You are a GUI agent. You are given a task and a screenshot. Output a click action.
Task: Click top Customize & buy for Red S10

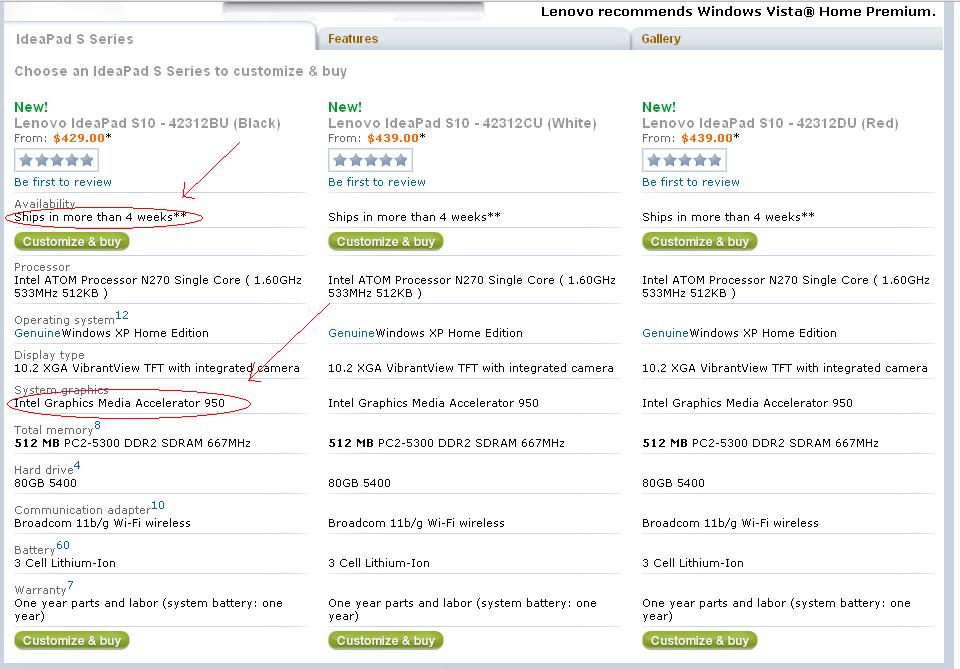[x=700, y=241]
